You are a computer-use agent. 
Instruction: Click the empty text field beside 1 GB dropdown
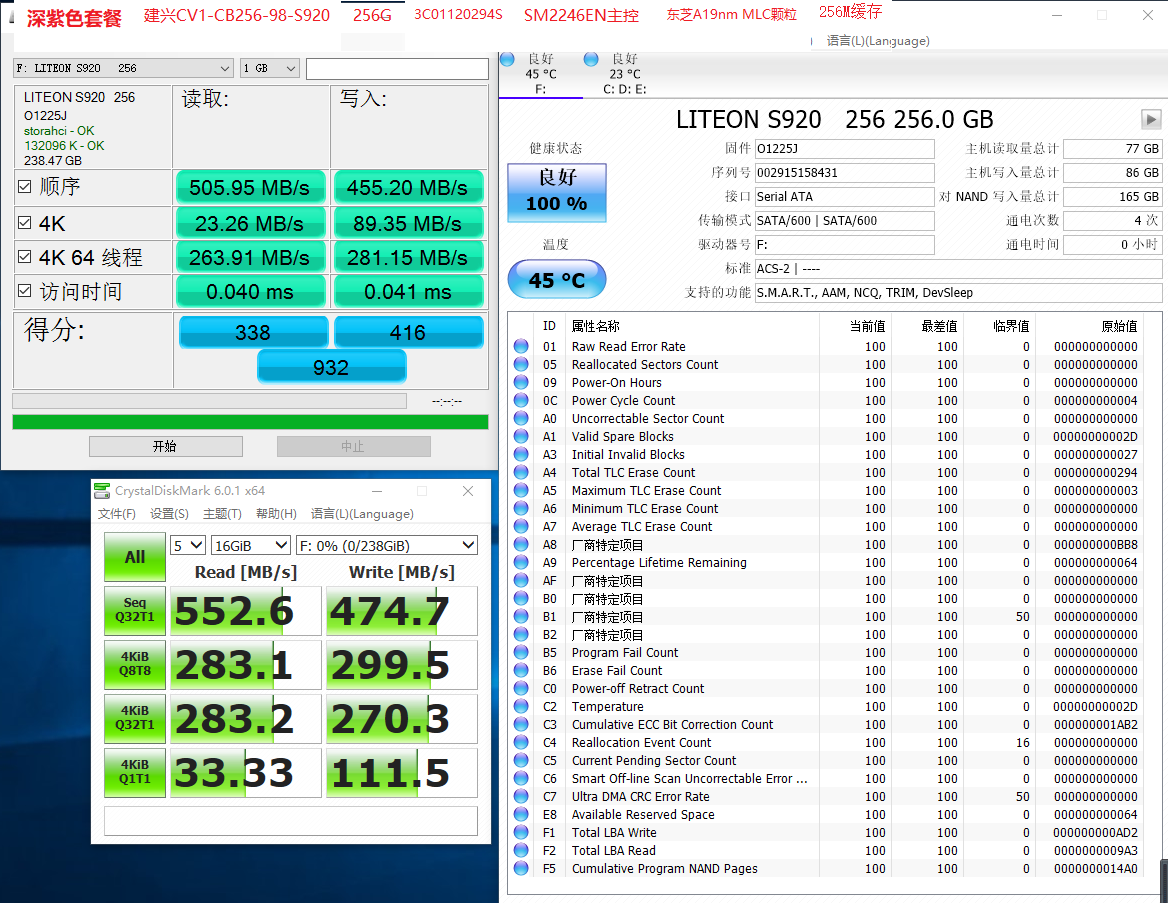click(397, 69)
